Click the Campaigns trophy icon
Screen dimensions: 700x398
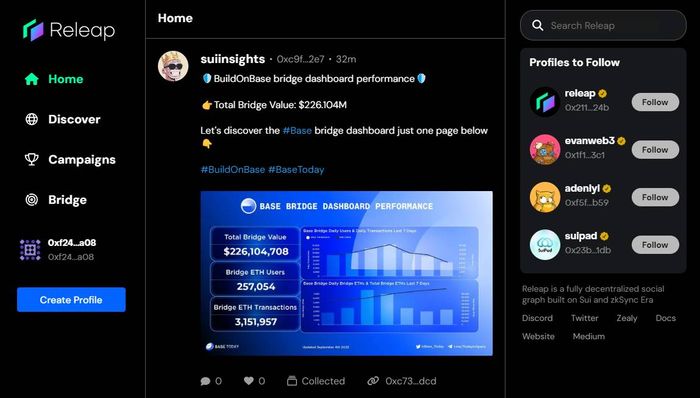(x=32, y=159)
